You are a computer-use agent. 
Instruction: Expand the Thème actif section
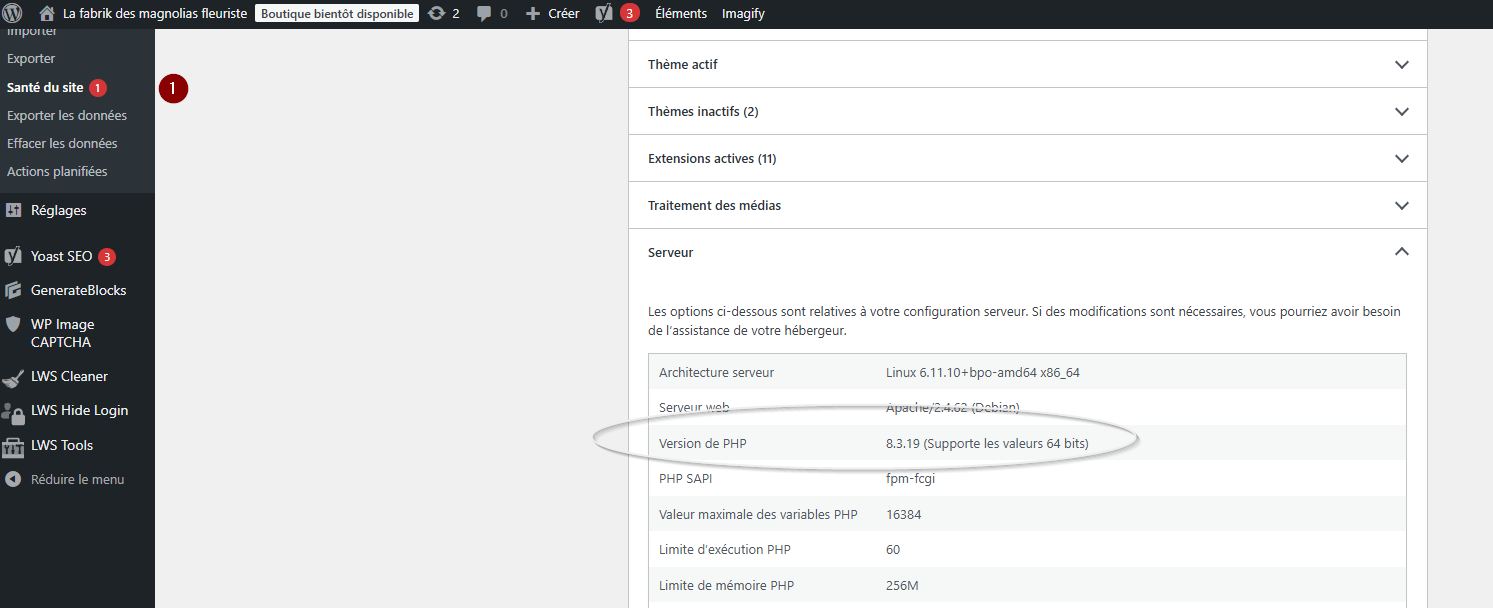pos(1027,64)
